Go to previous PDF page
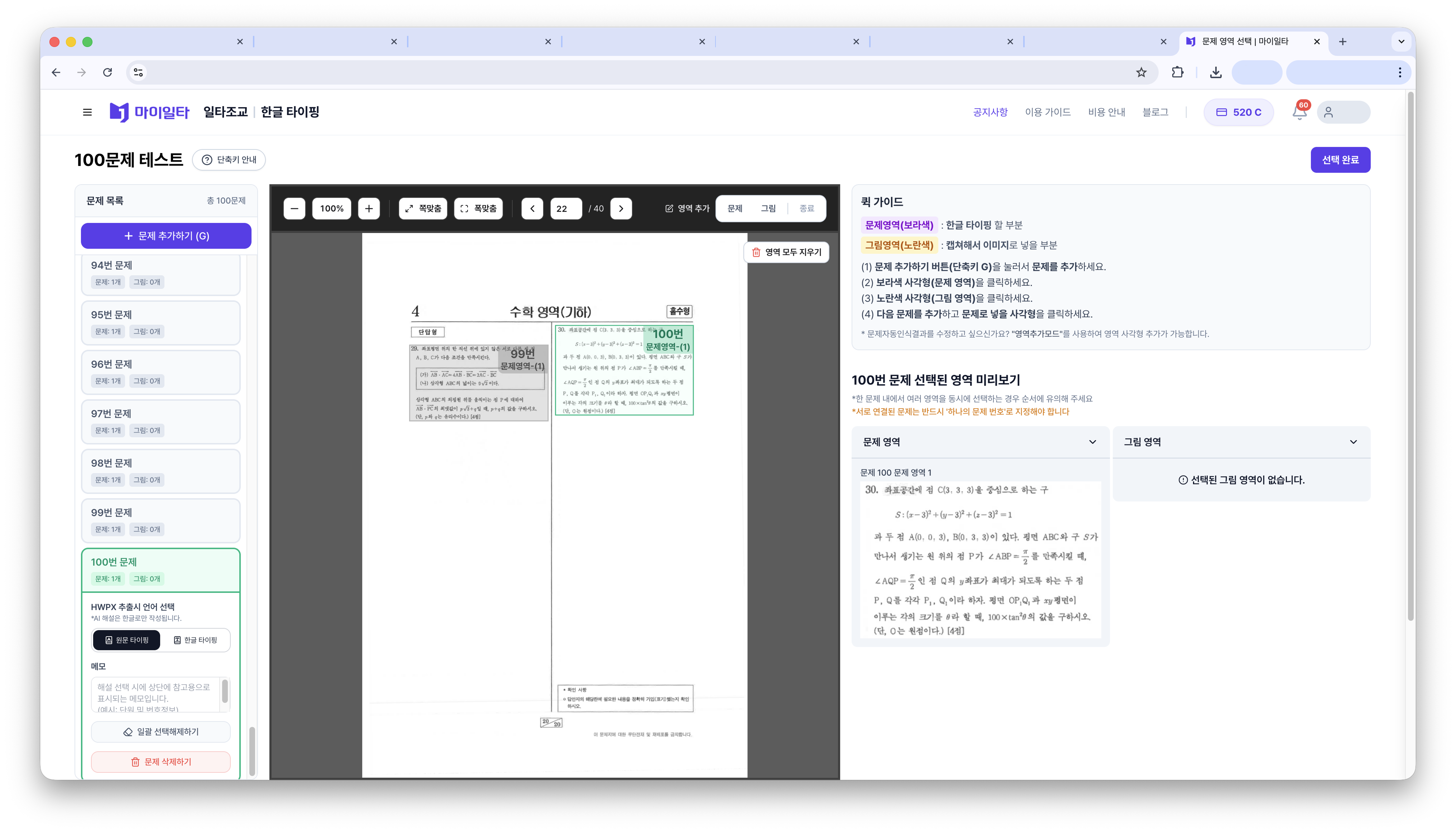 click(x=532, y=208)
